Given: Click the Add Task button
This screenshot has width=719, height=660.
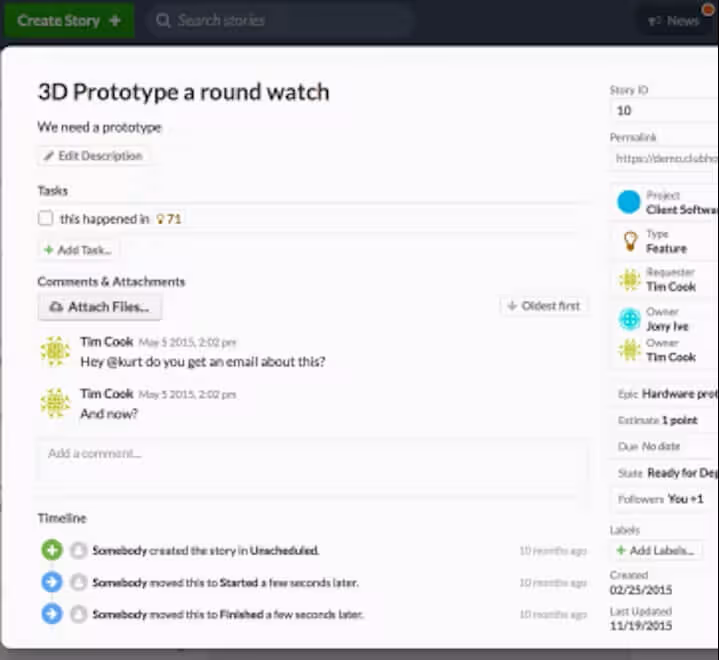Looking at the screenshot, I should 77,250.
